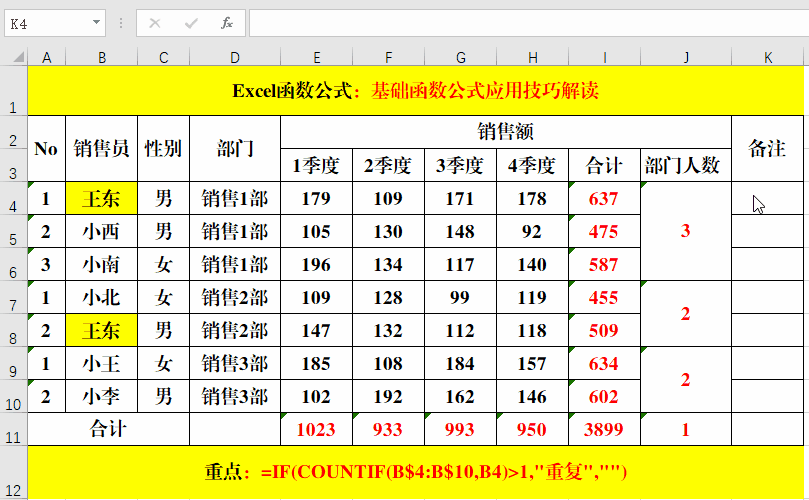This screenshot has height=500, width=809.
Task: Select row 7 header
Action: [x=13, y=297]
